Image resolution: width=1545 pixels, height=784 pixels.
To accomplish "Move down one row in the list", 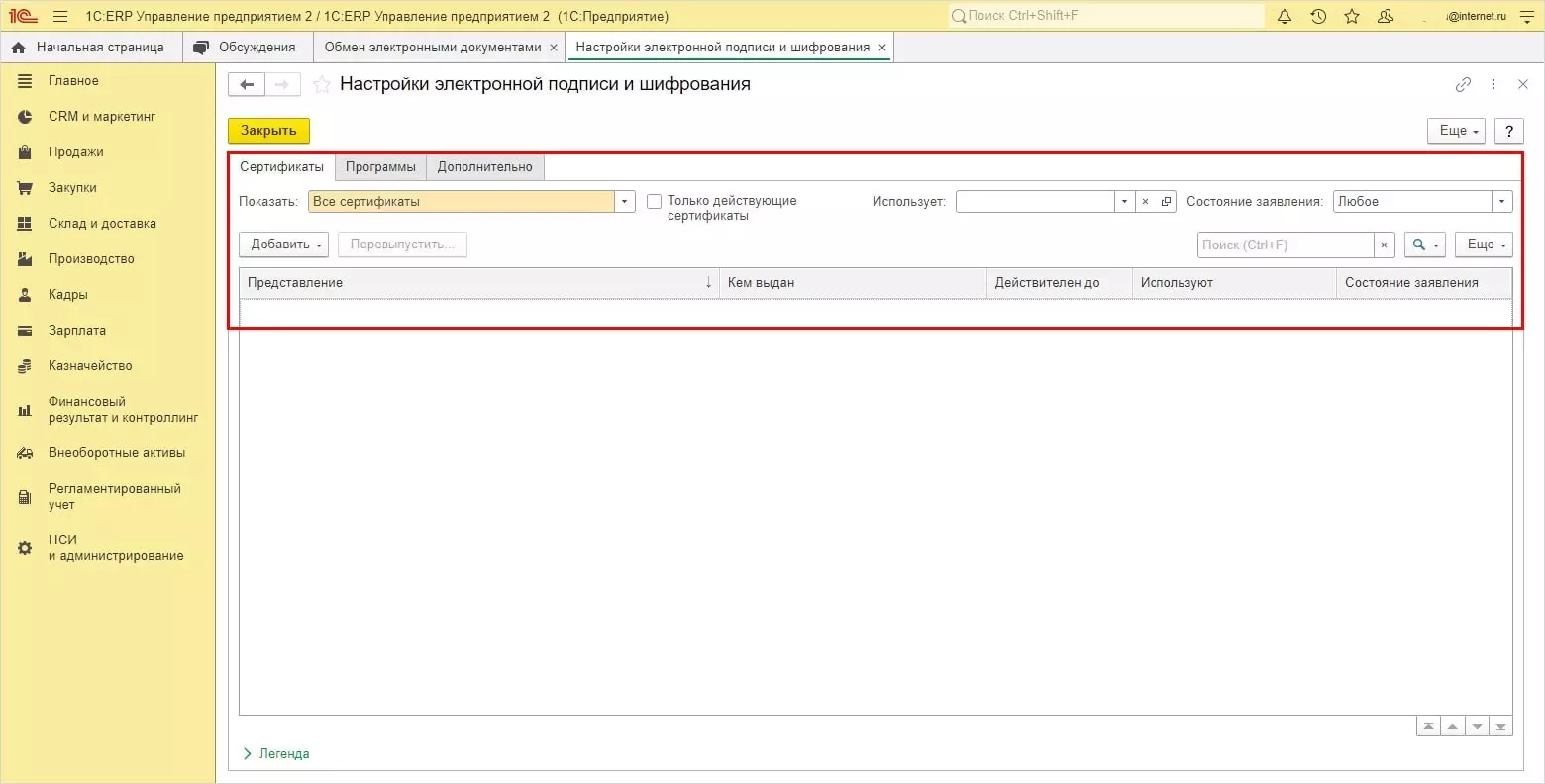I will point(1477,727).
